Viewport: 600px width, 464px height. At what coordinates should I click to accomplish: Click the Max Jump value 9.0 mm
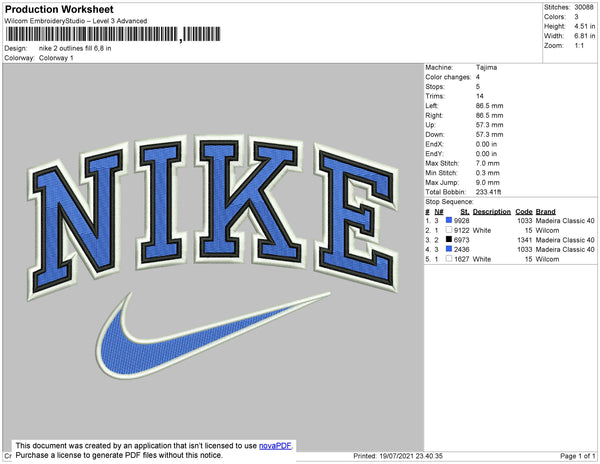(488, 182)
